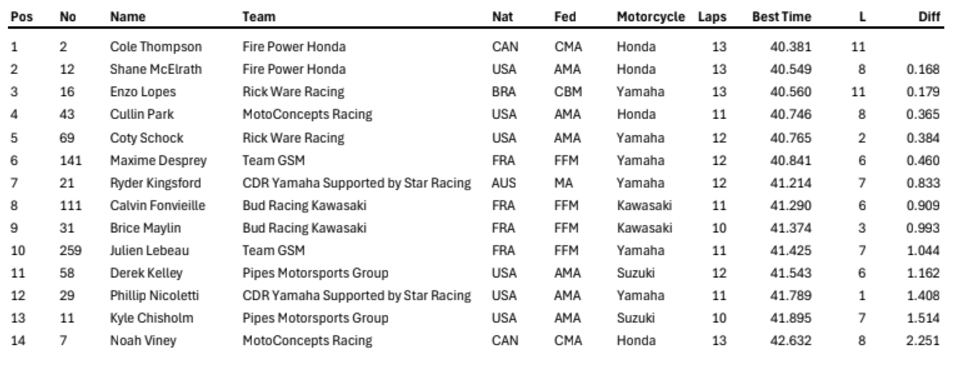Select Derek Kelley's Pipes Motorsports Group cell
Viewport: 980px width, 366px height.
point(315,273)
